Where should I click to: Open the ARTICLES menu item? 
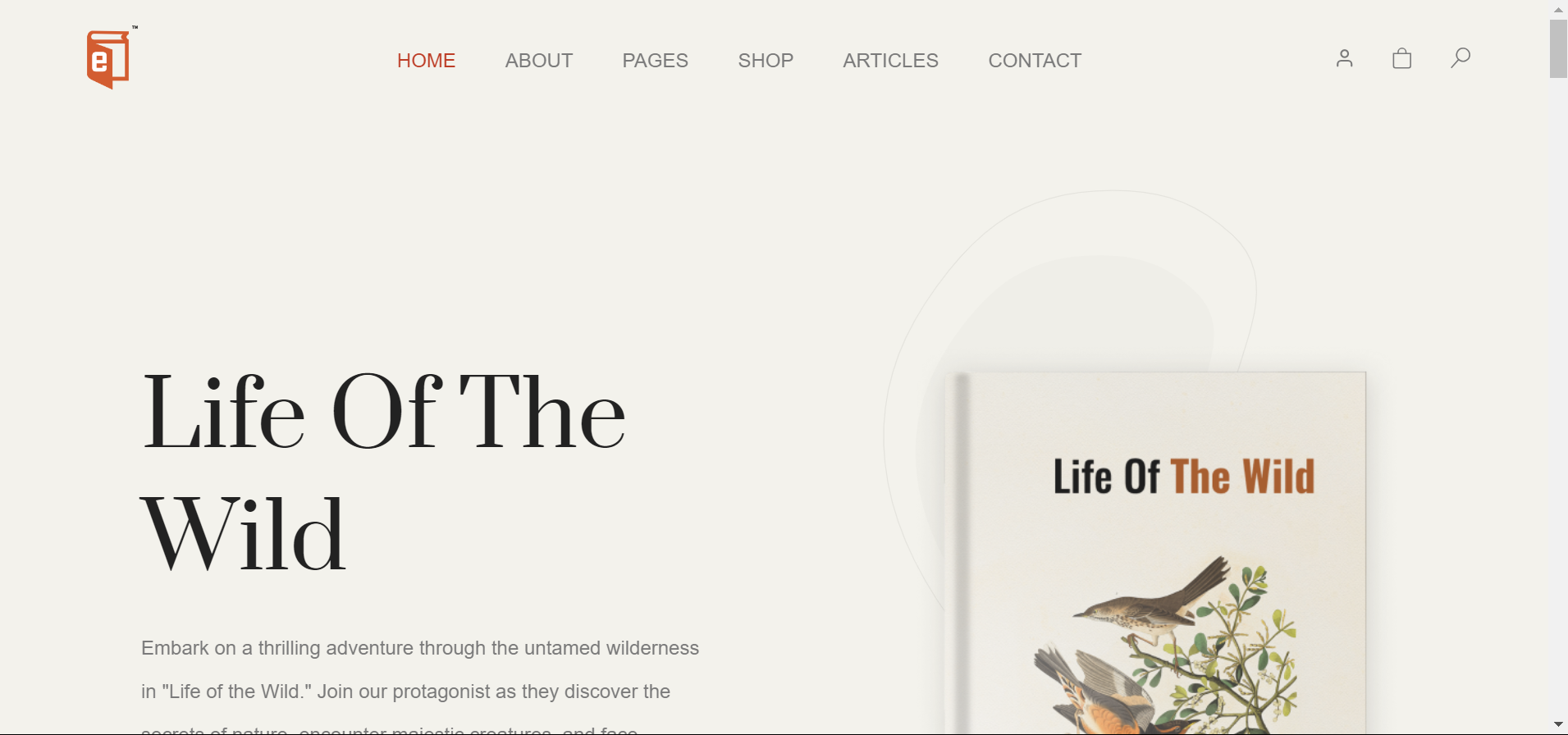(x=890, y=61)
